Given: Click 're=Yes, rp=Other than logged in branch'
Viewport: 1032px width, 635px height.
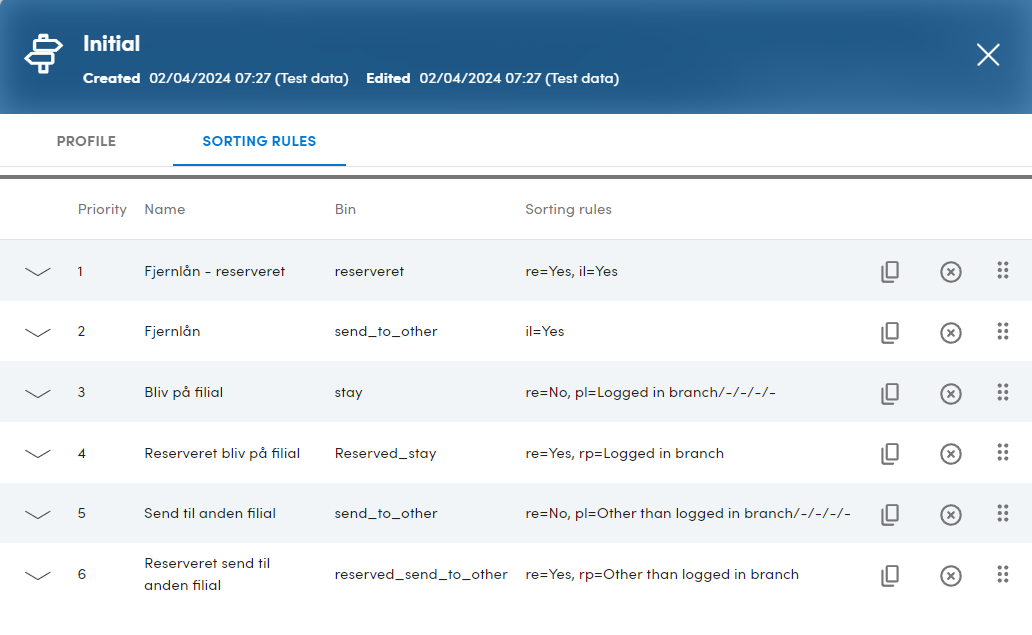Looking at the screenshot, I should [662, 574].
